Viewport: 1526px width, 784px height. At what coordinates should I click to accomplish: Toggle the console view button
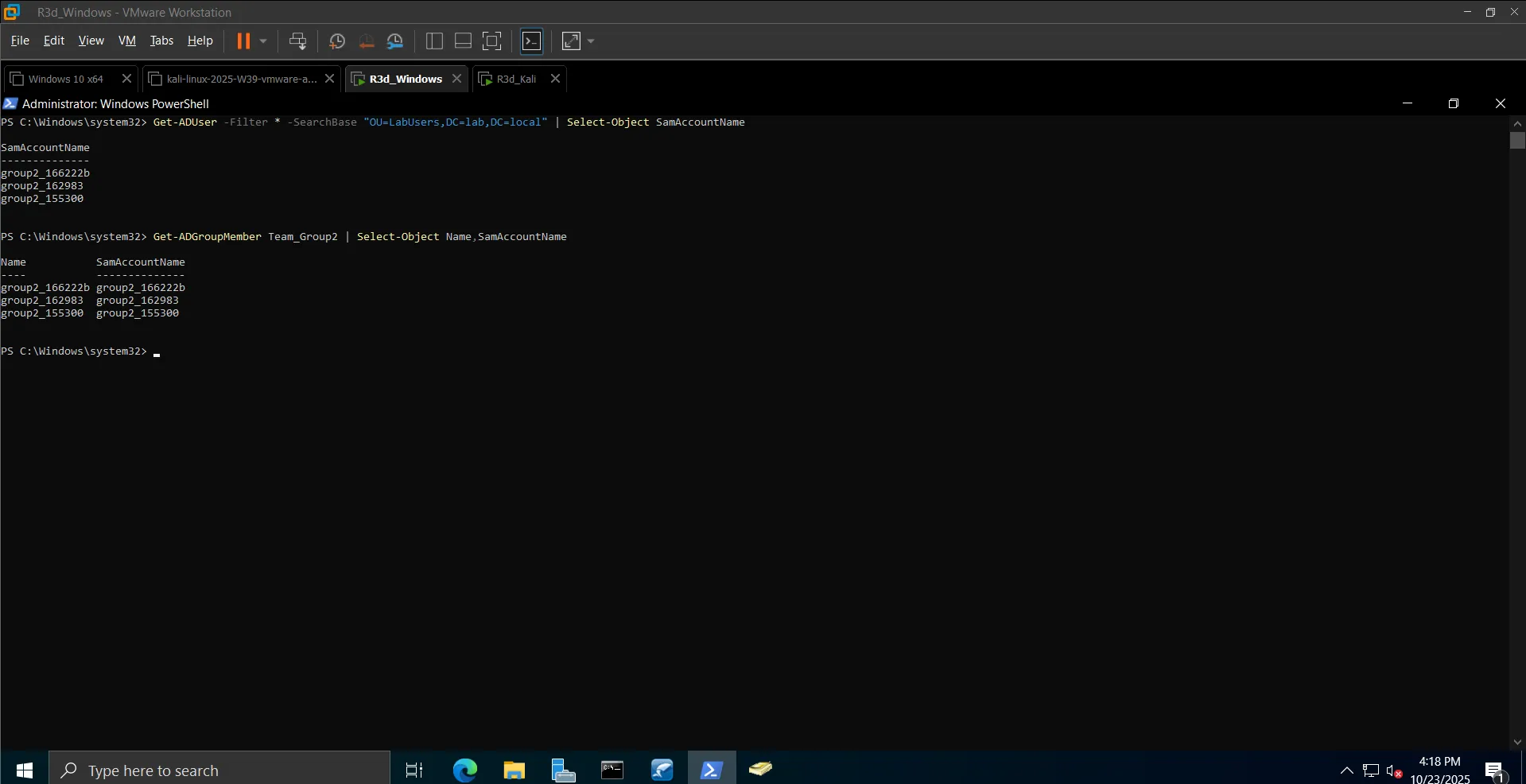coord(531,41)
